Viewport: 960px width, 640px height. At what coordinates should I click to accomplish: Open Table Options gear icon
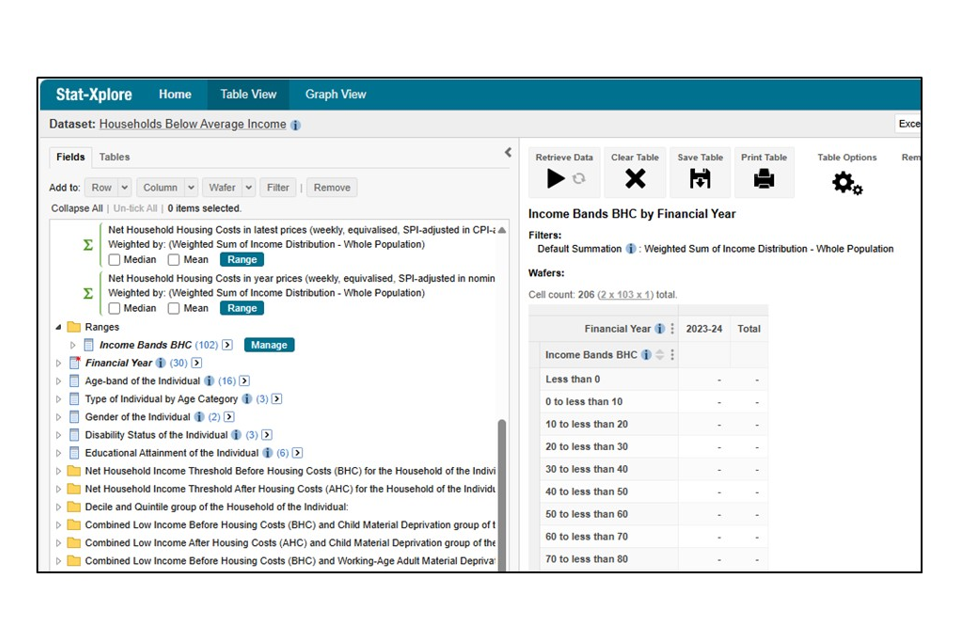coord(846,182)
